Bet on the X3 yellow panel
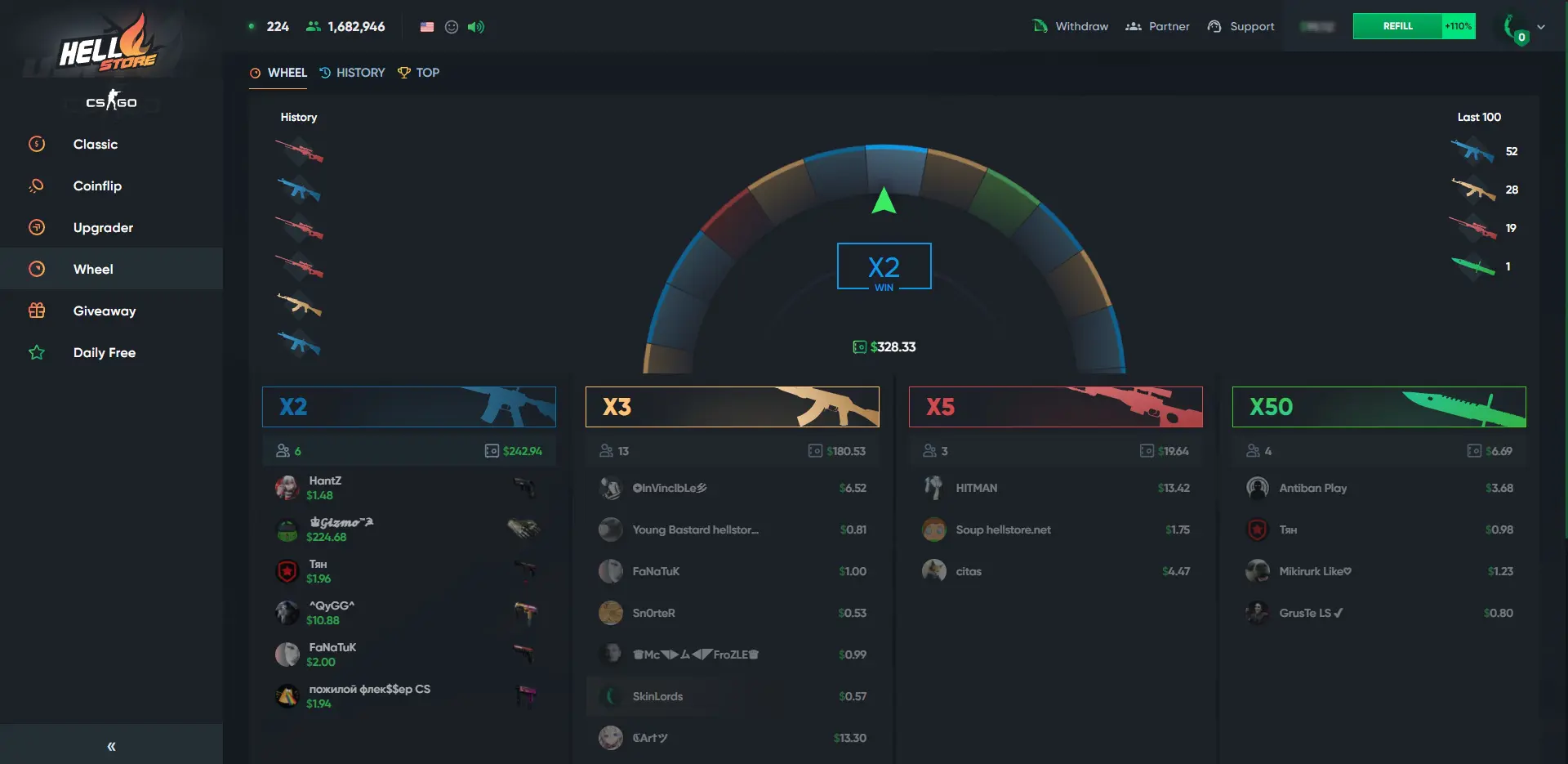Image resolution: width=1568 pixels, height=764 pixels. 733,407
